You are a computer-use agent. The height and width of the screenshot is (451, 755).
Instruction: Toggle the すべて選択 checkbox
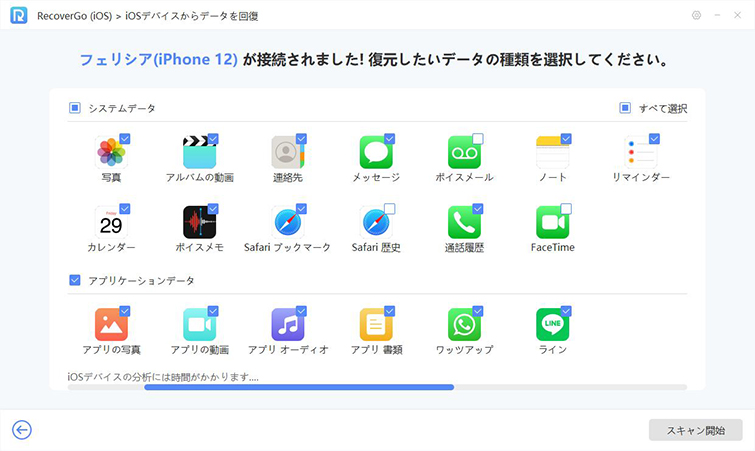pos(625,108)
